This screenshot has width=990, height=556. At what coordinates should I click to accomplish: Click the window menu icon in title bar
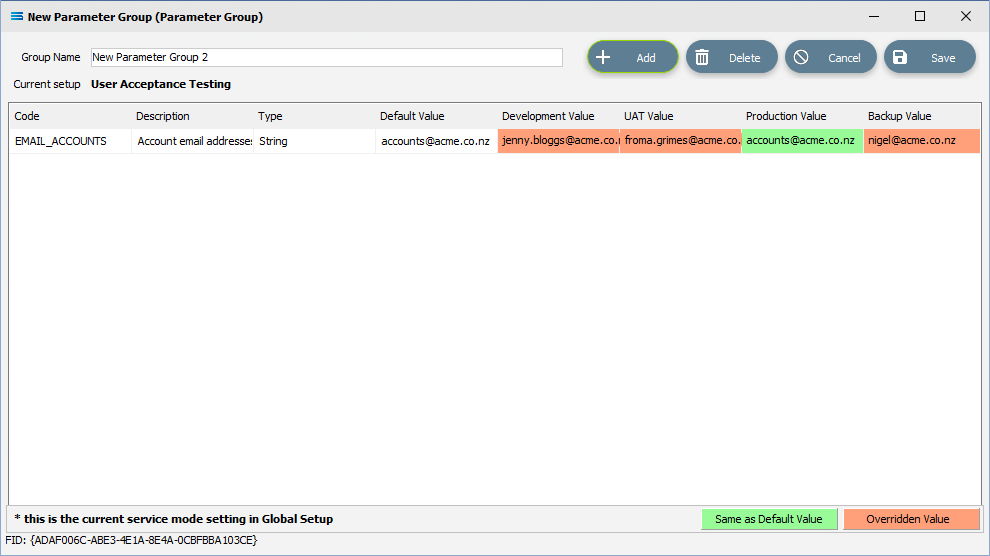[x=17, y=16]
